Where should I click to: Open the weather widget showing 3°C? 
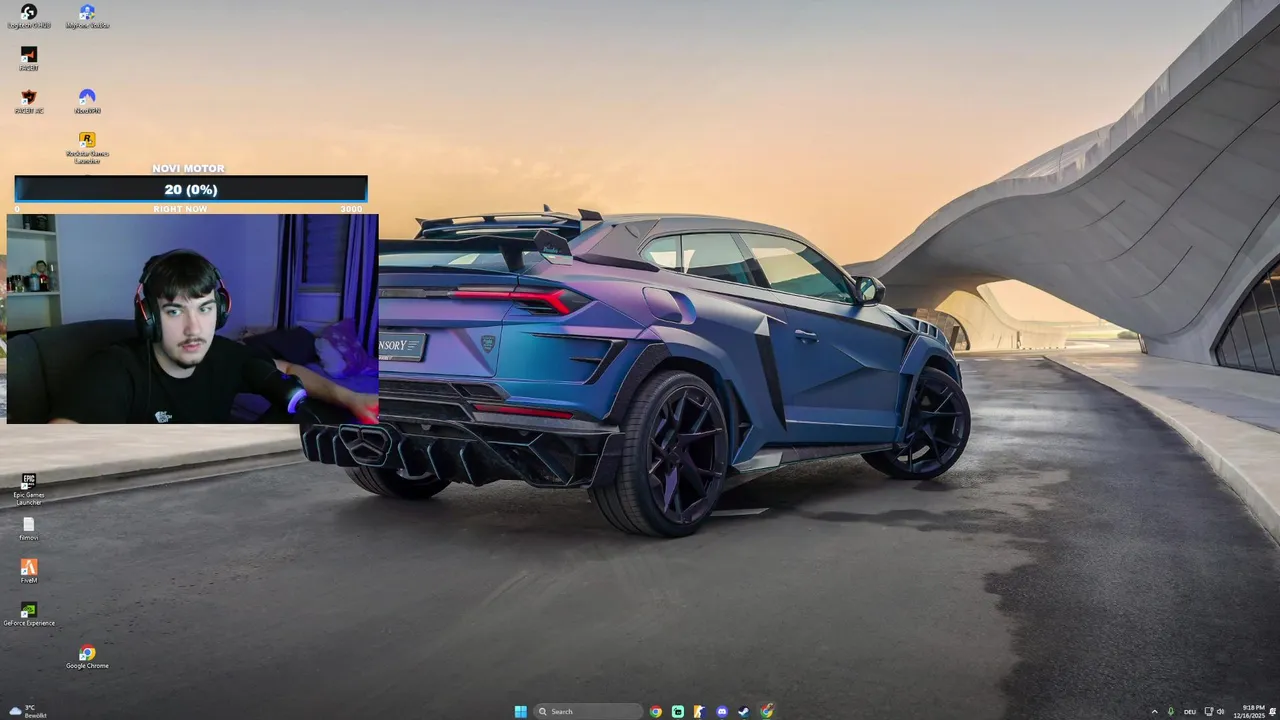(x=26, y=711)
